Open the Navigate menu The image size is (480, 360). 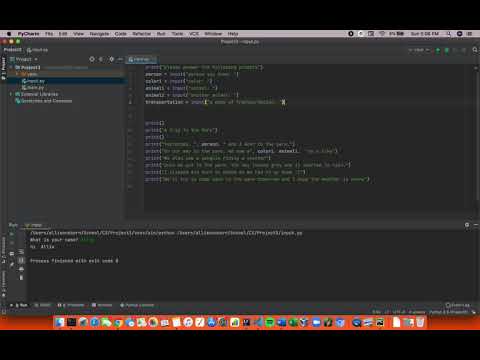99,34
